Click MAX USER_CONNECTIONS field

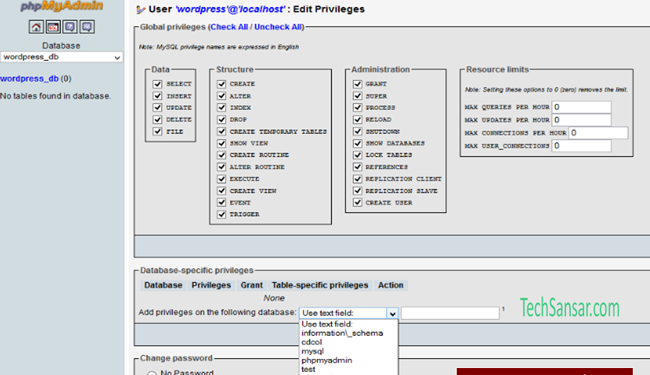point(581,146)
